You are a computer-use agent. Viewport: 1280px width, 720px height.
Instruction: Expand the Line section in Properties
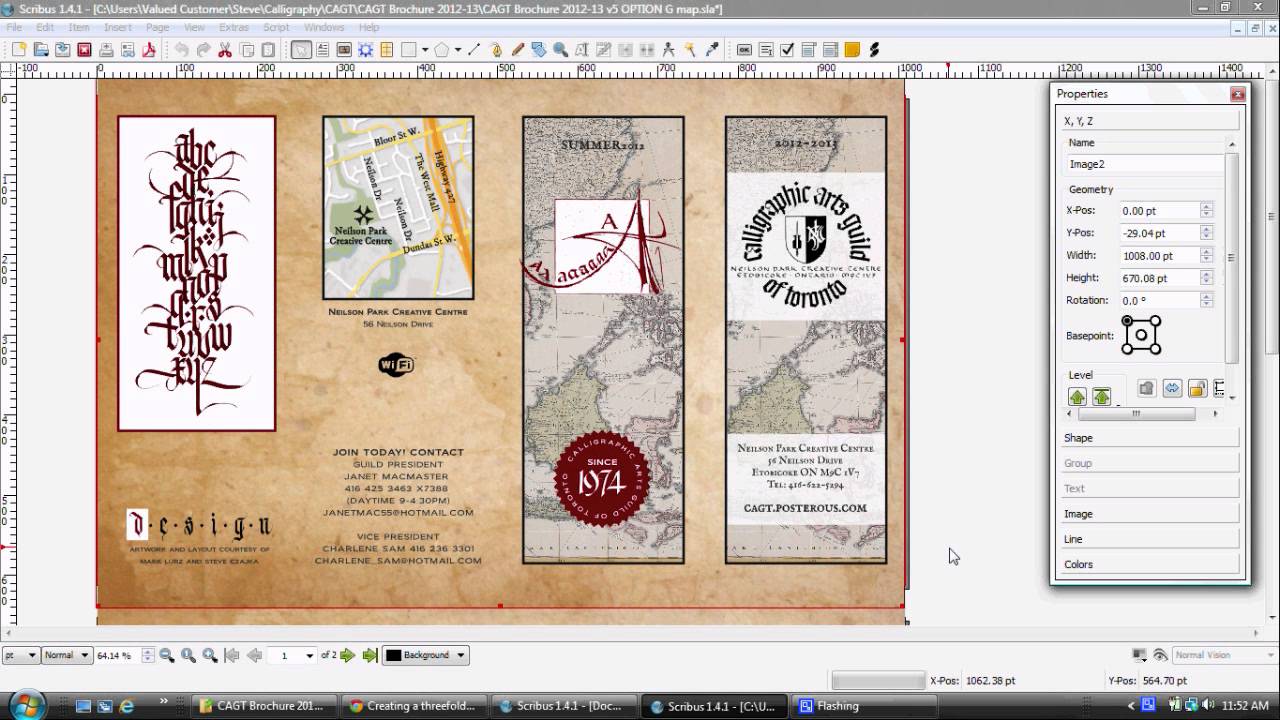tap(1150, 539)
